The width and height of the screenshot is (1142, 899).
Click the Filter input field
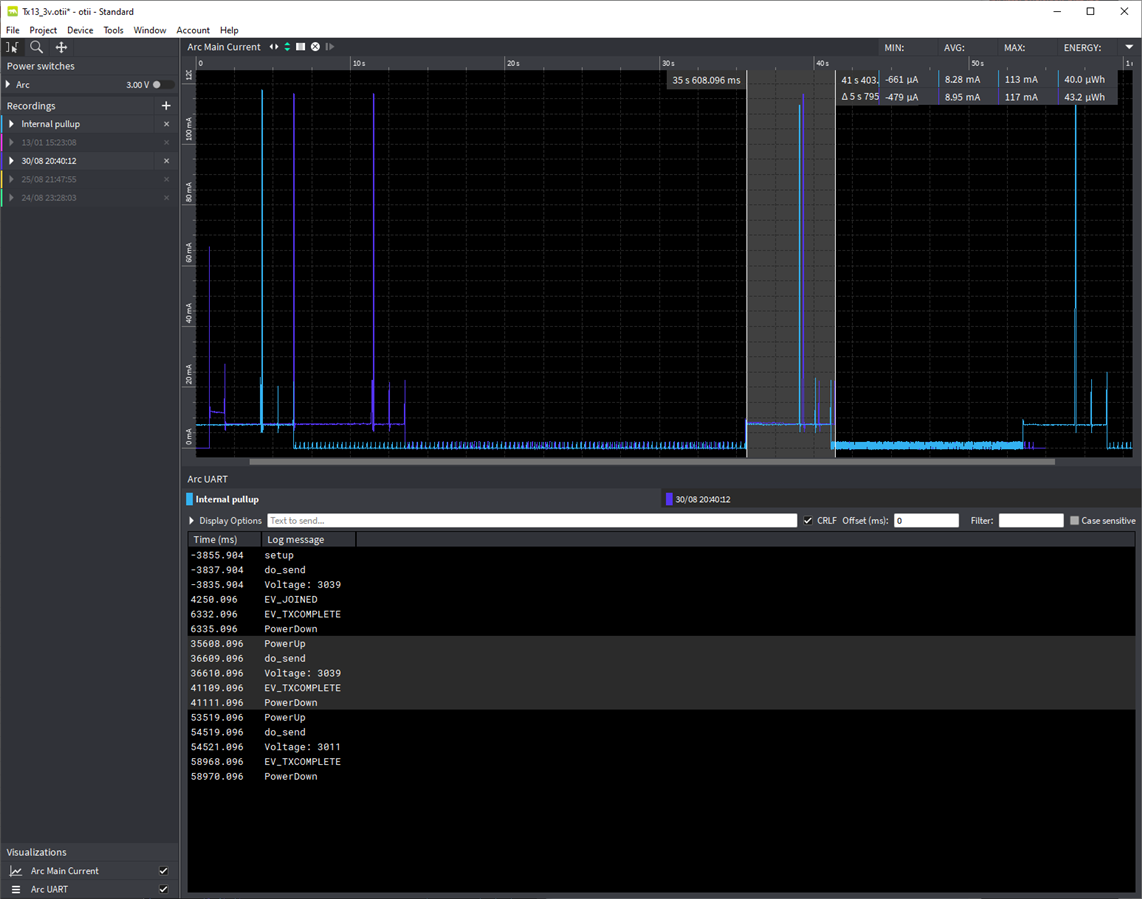[x=1030, y=521]
